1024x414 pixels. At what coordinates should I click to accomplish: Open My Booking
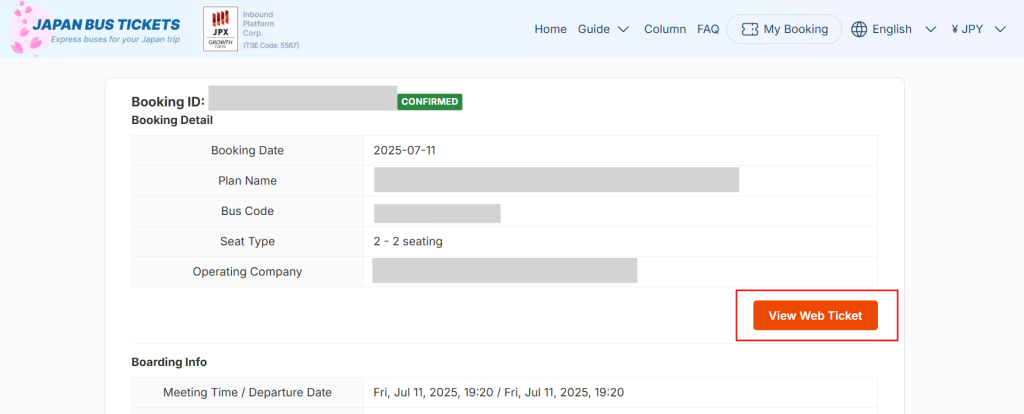(784, 29)
